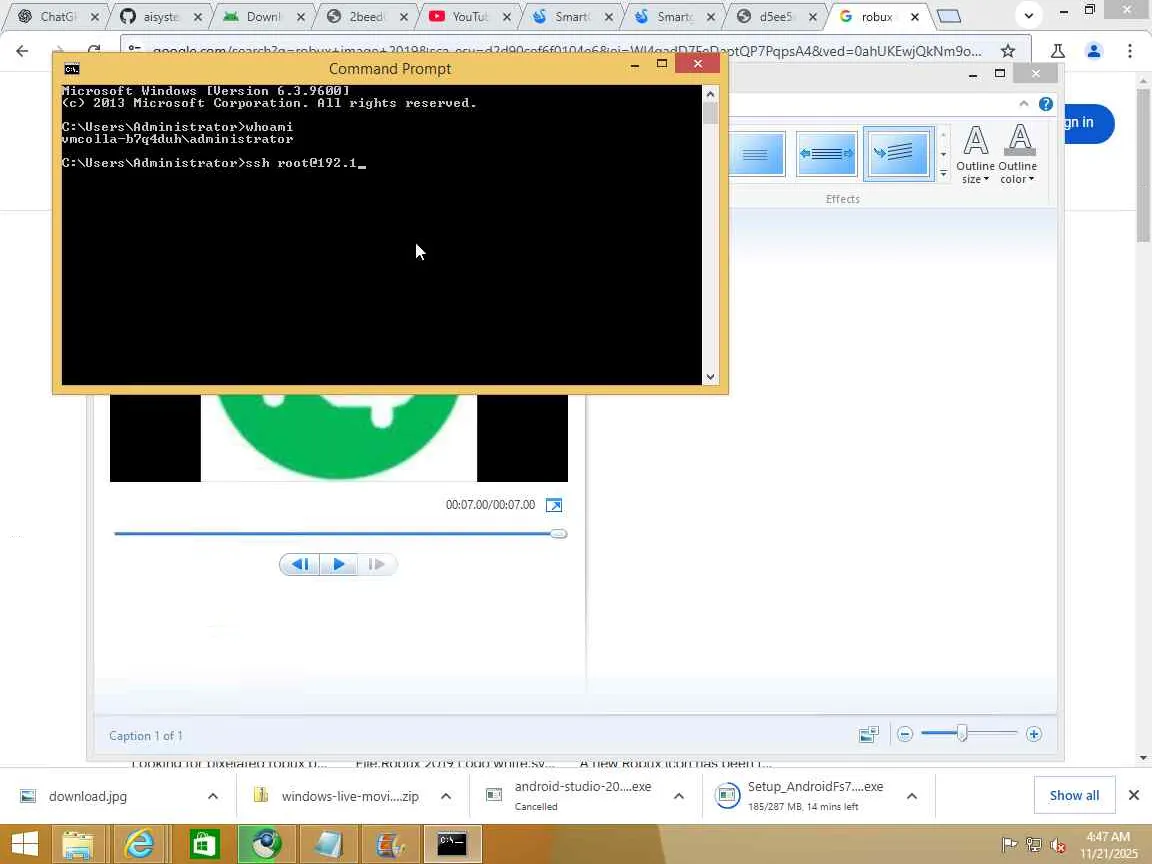
Task: Click the Chrome address bar URL
Action: tap(566, 51)
